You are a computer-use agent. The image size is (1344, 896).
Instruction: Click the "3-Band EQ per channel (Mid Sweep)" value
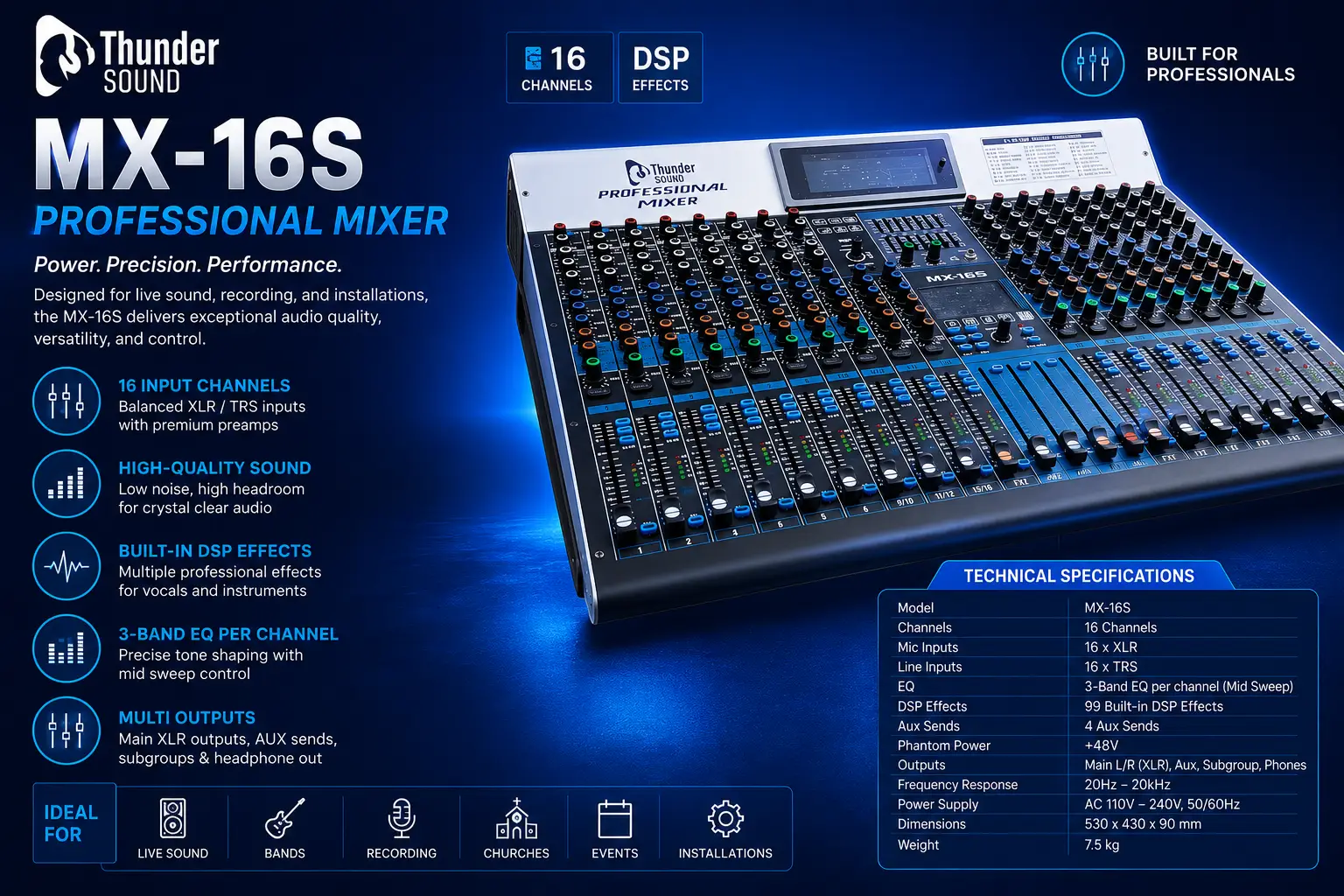(x=1188, y=687)
